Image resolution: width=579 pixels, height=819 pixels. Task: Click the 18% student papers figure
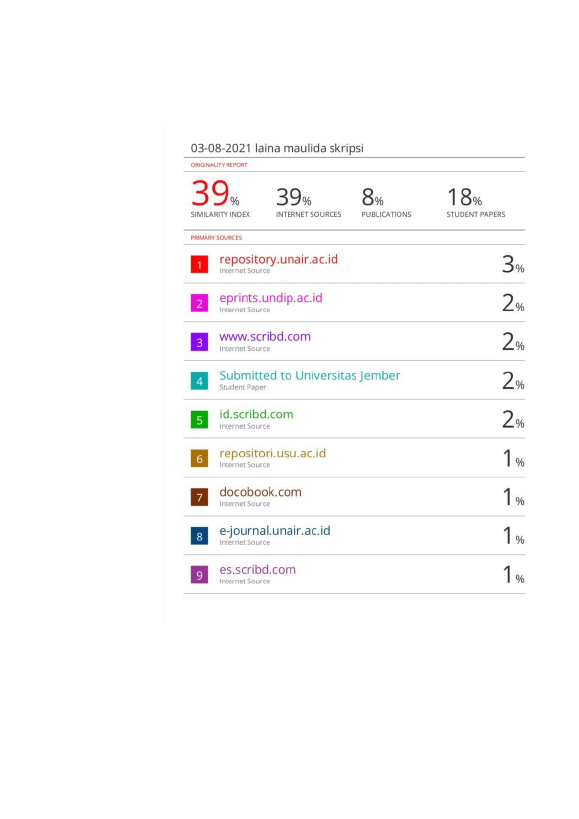point(464,197)
